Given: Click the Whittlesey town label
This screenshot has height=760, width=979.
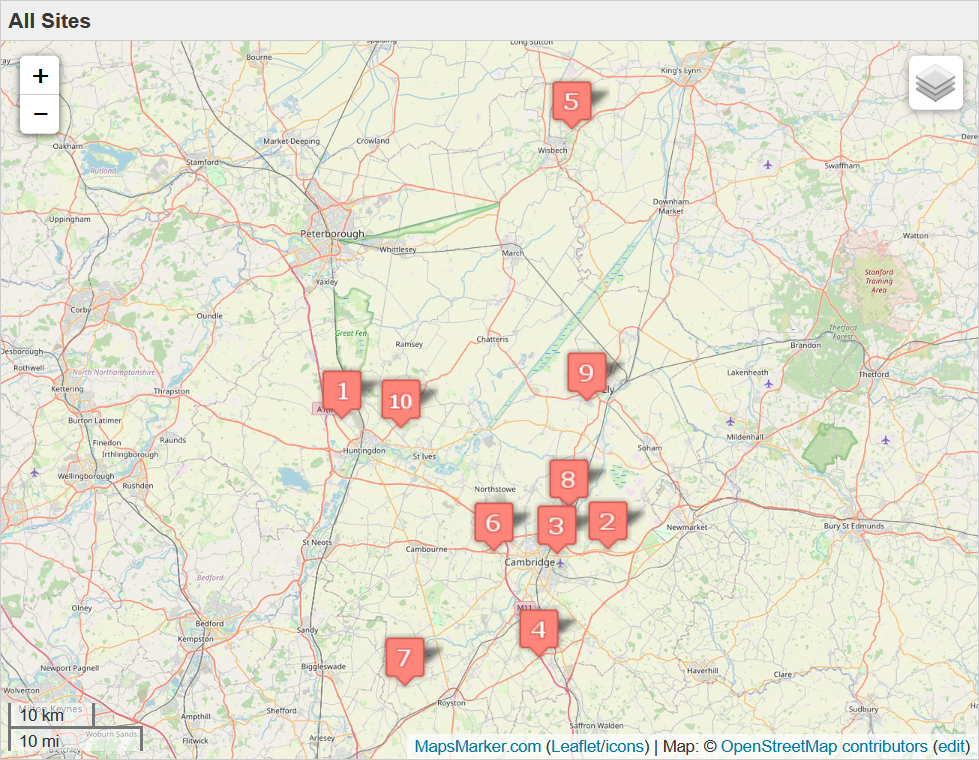Looking at the screenshot, I should [398, 250].
